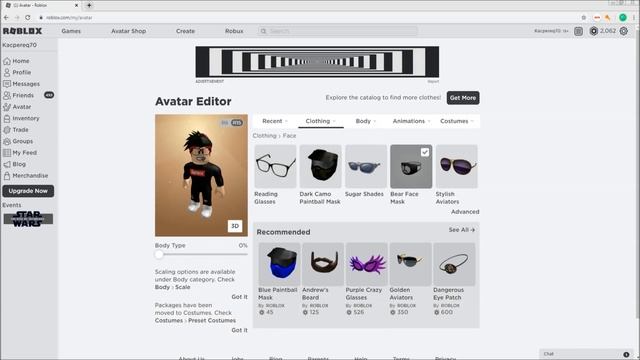Open a new browser tab
Image resolution: width=640 pixels, height=360 pixels.
(x=89, y=5)
